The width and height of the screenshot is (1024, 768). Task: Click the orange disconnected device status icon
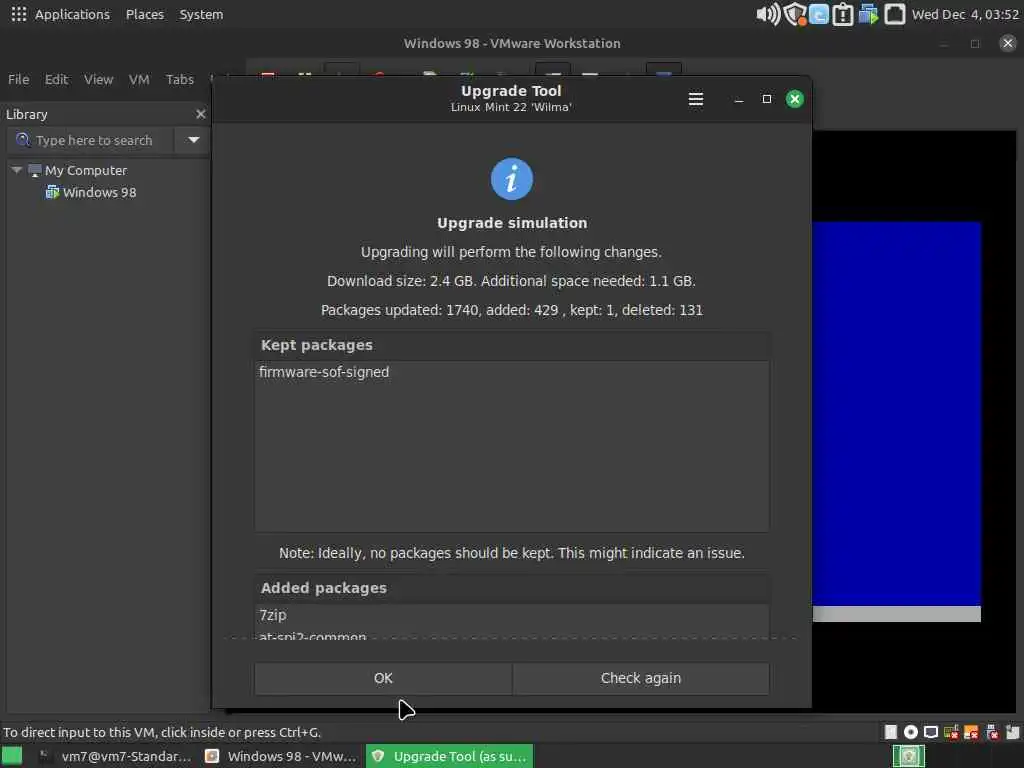(x=971, y=732)
